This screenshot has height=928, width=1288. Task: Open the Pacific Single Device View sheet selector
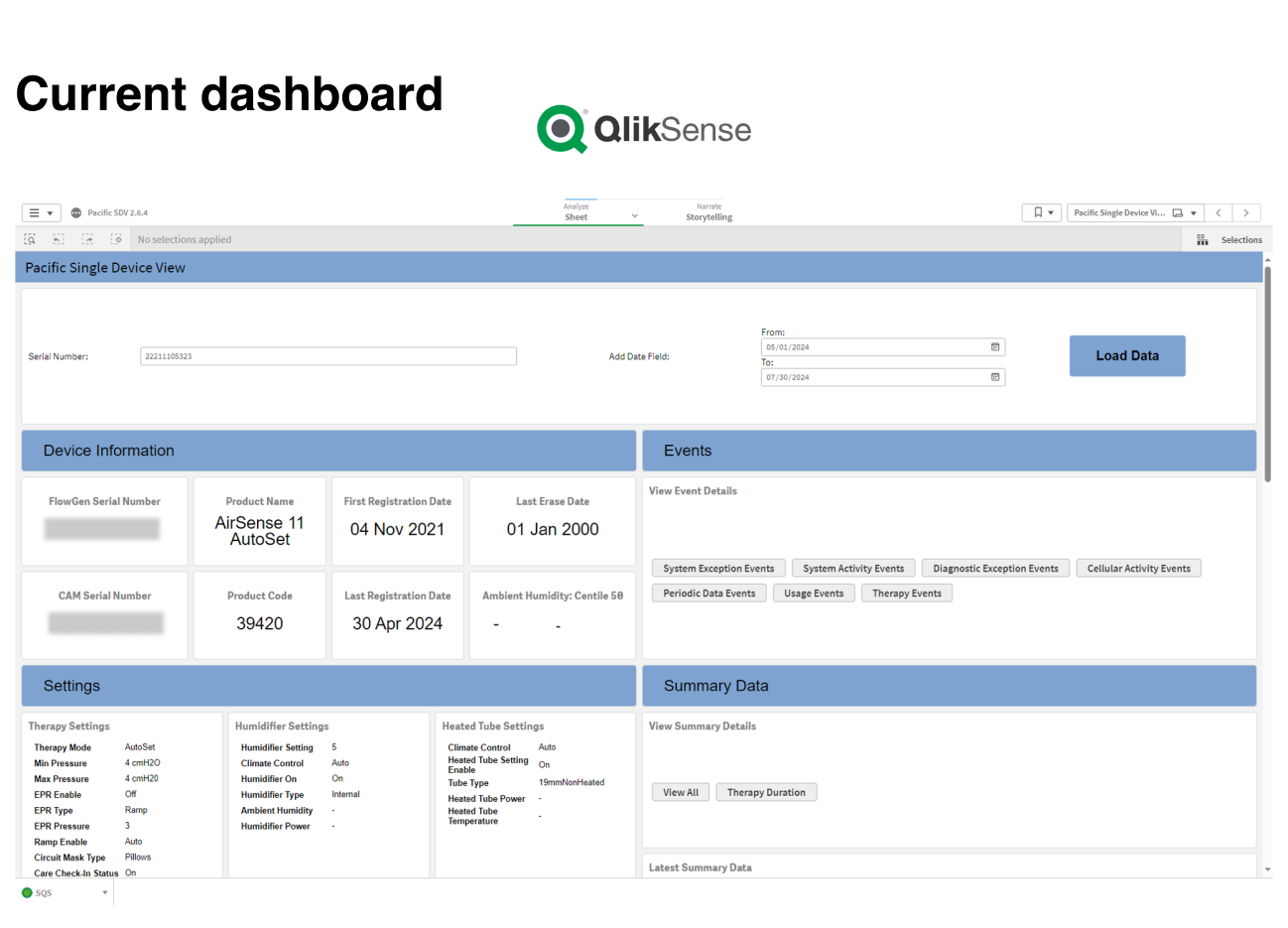pos(1135,212)
